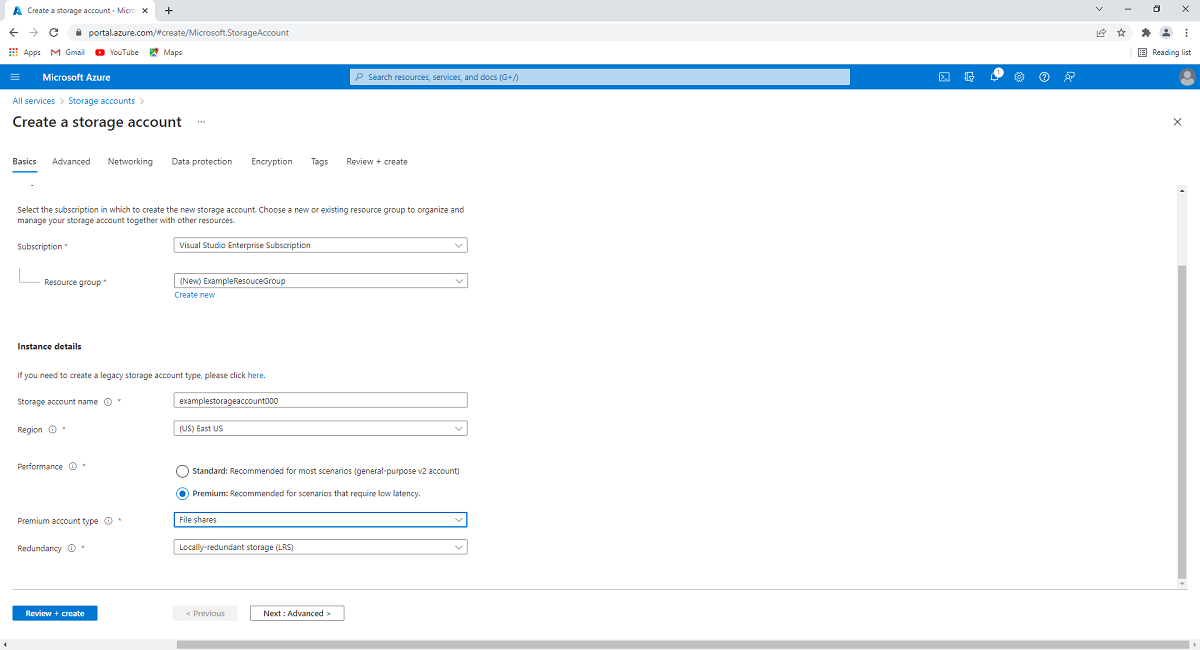Screen dimensions: 1200x650
Task: Switch to the Tags tab
Action: pos(319,161)
